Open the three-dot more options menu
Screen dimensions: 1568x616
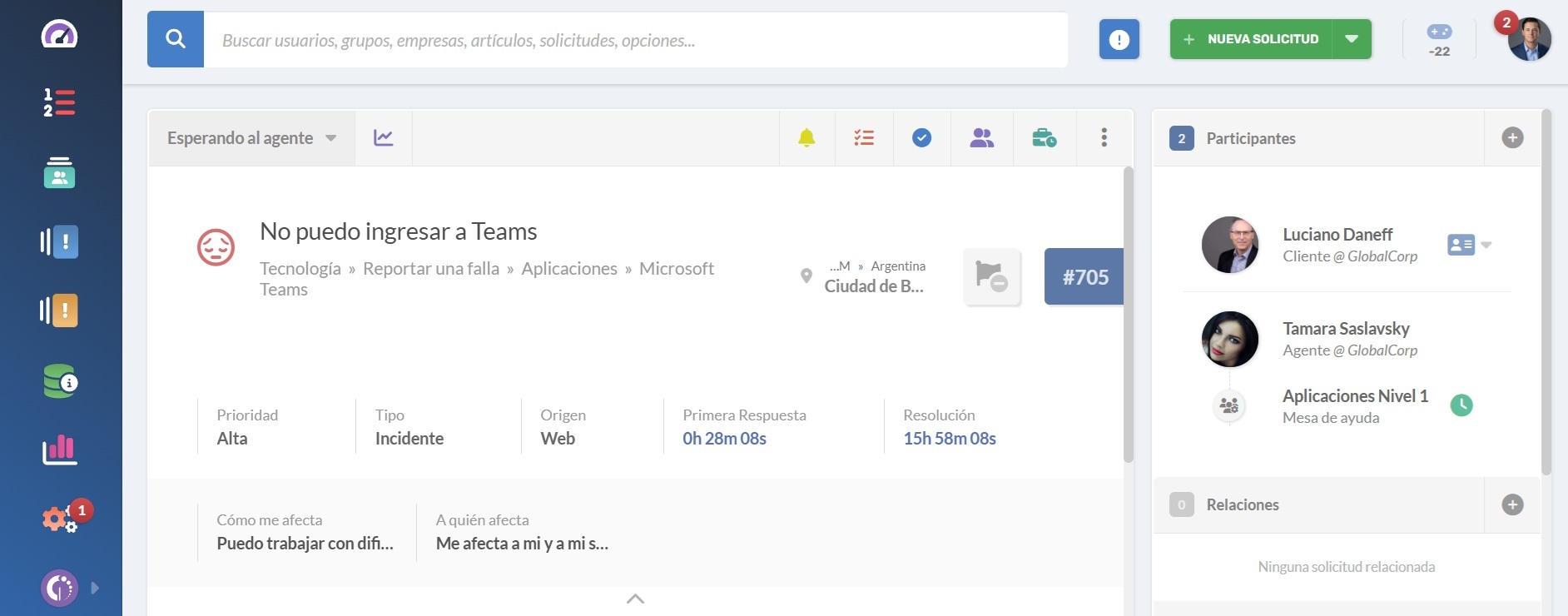(x=1104, y=138)
